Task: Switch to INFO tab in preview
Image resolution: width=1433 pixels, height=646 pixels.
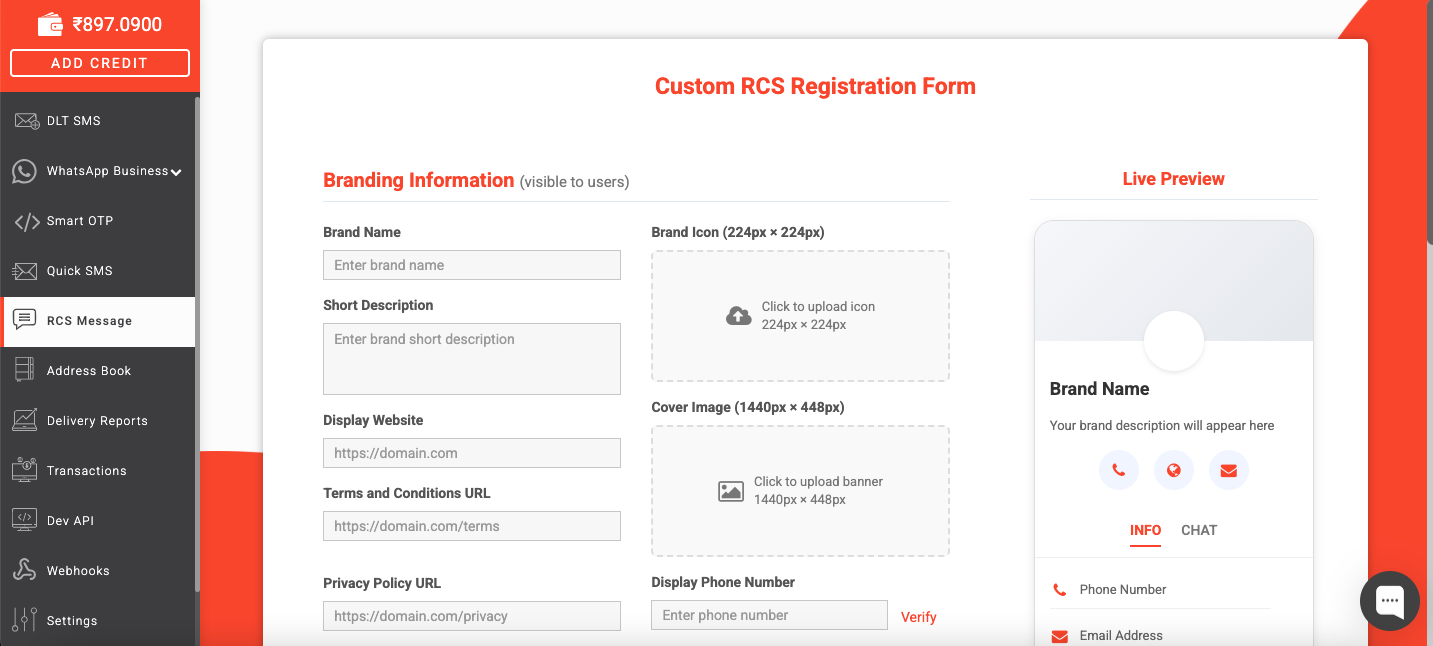Action: point(1146,530)
